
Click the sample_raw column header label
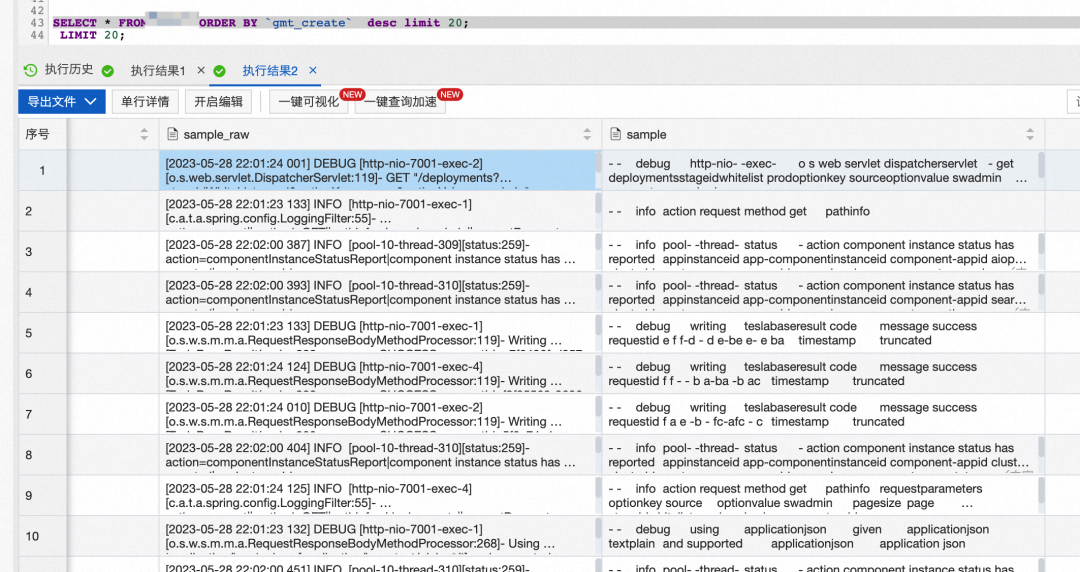216,134
